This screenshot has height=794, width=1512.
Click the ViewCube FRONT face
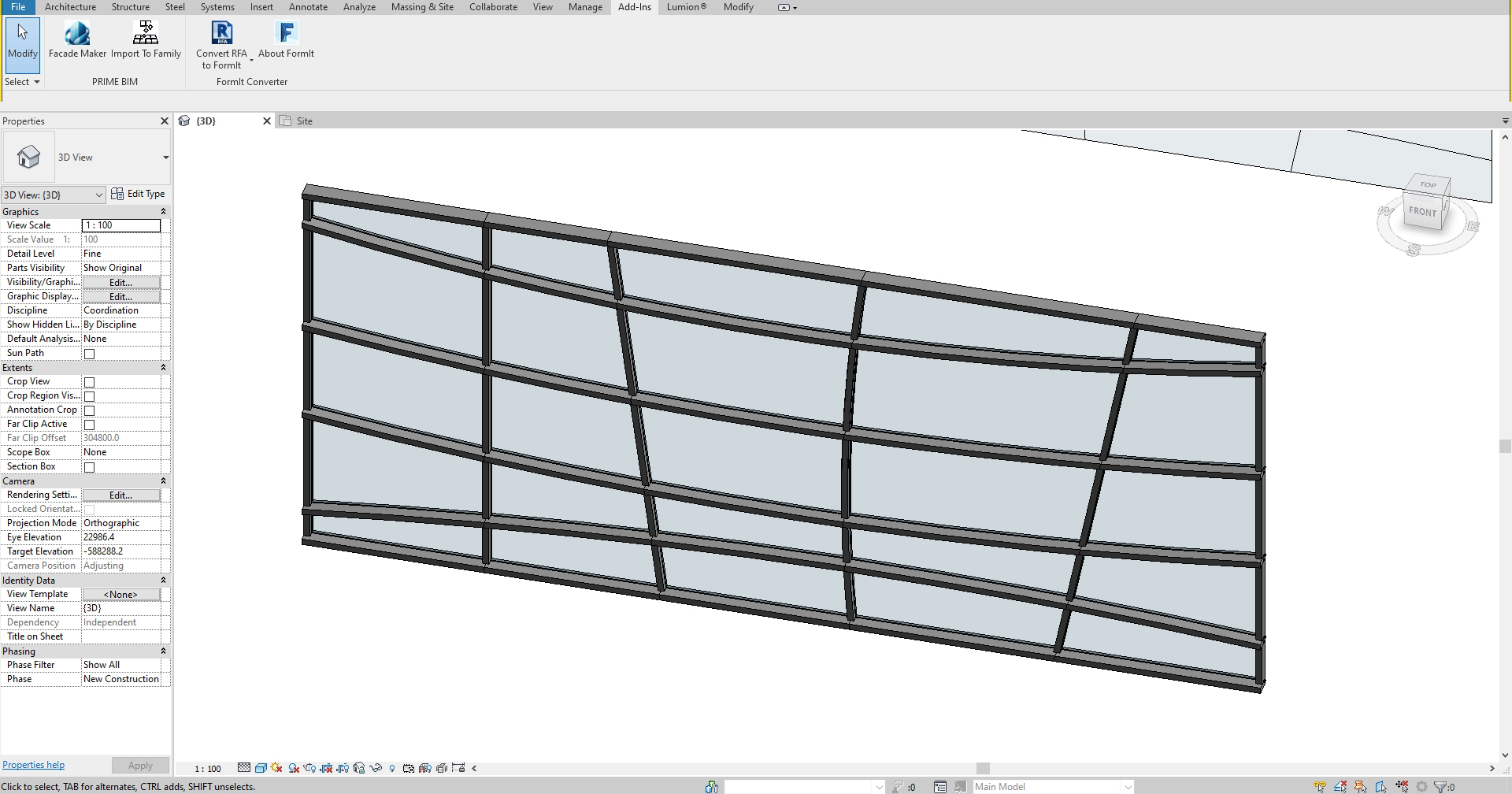coord(1422,211)
